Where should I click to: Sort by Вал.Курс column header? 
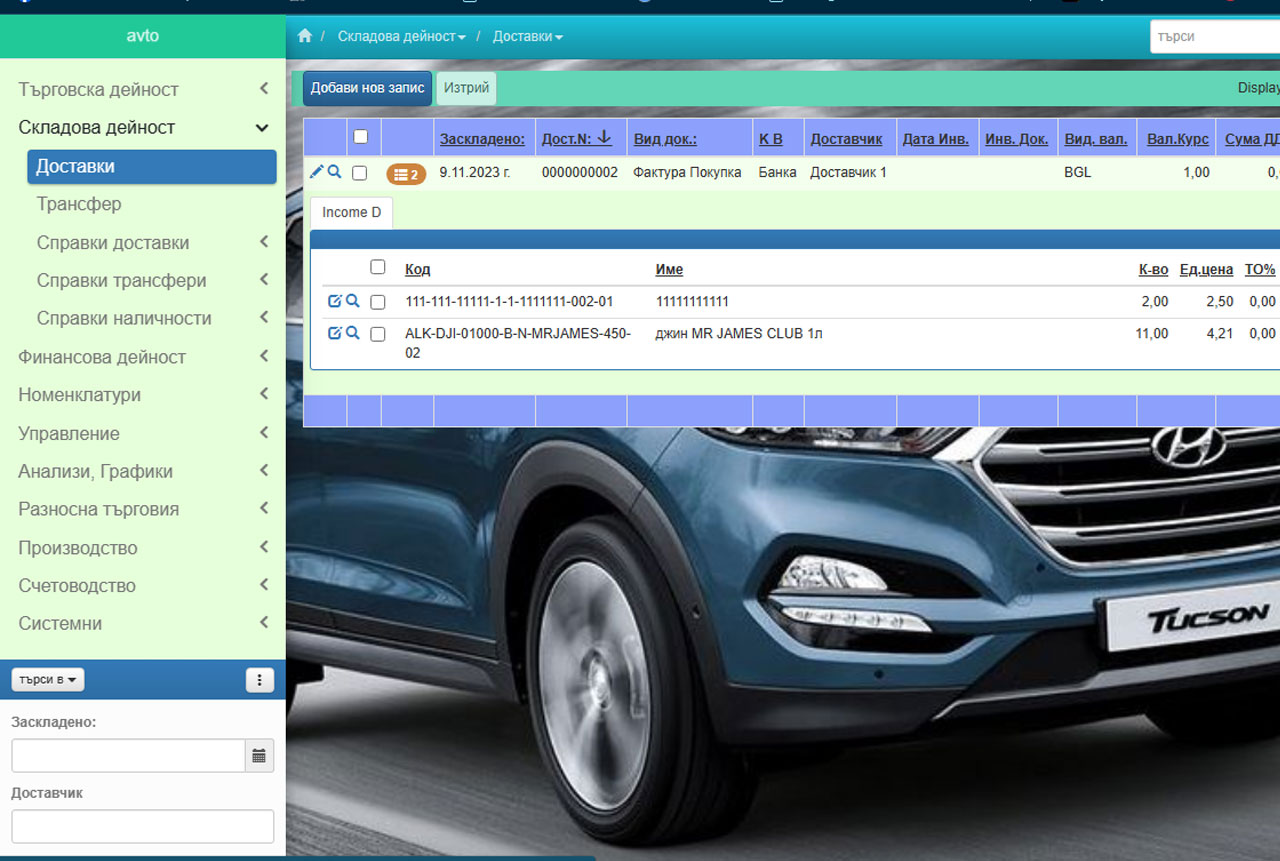pos(1178,139)
